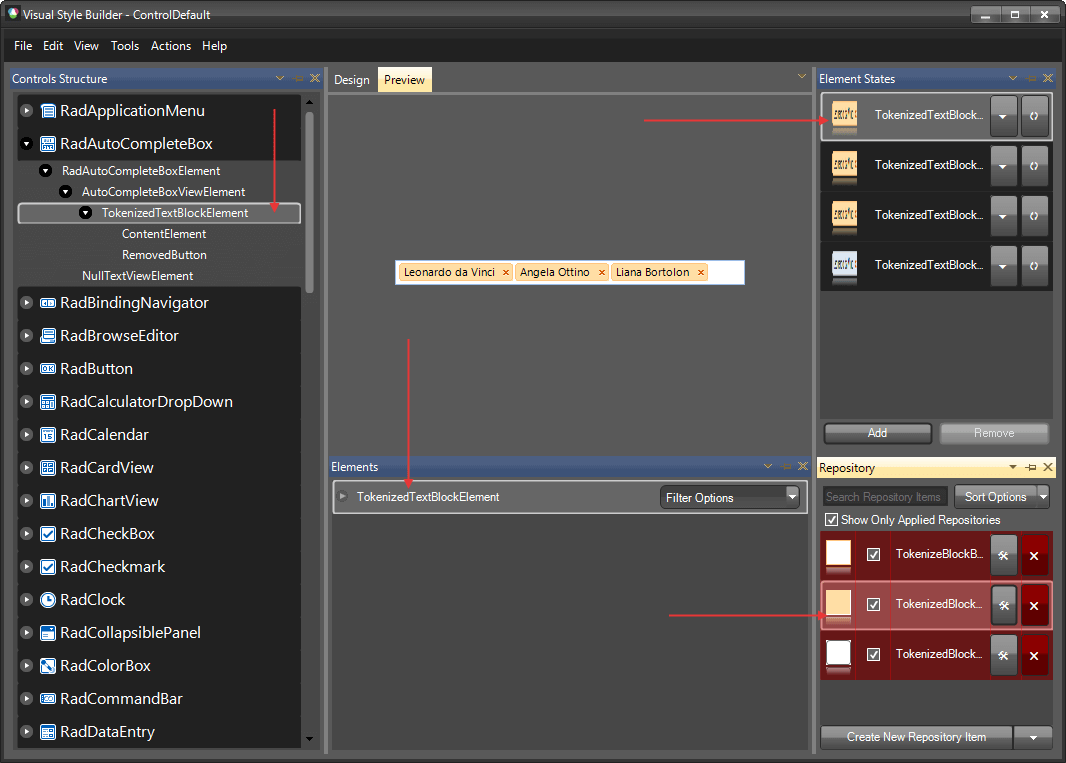Click the code view icon on the first element state
This screenshot has width=1066, height=763.
click(x=1034, y=116)
